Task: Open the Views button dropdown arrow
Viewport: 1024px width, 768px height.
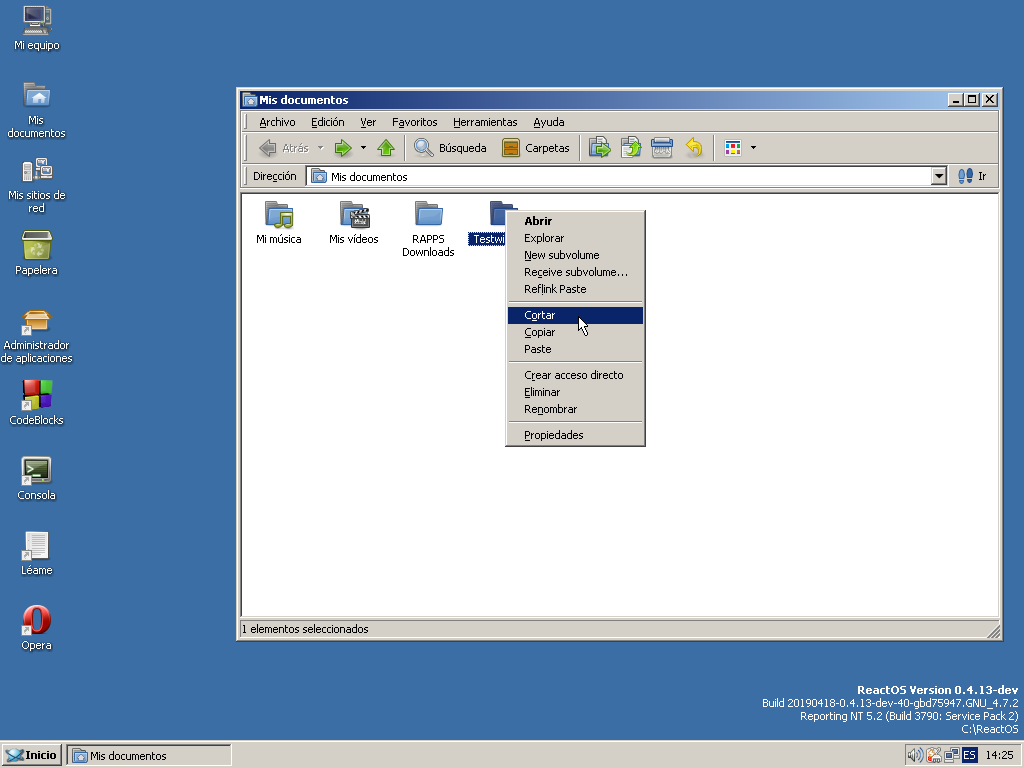Action: click(753, 148)
